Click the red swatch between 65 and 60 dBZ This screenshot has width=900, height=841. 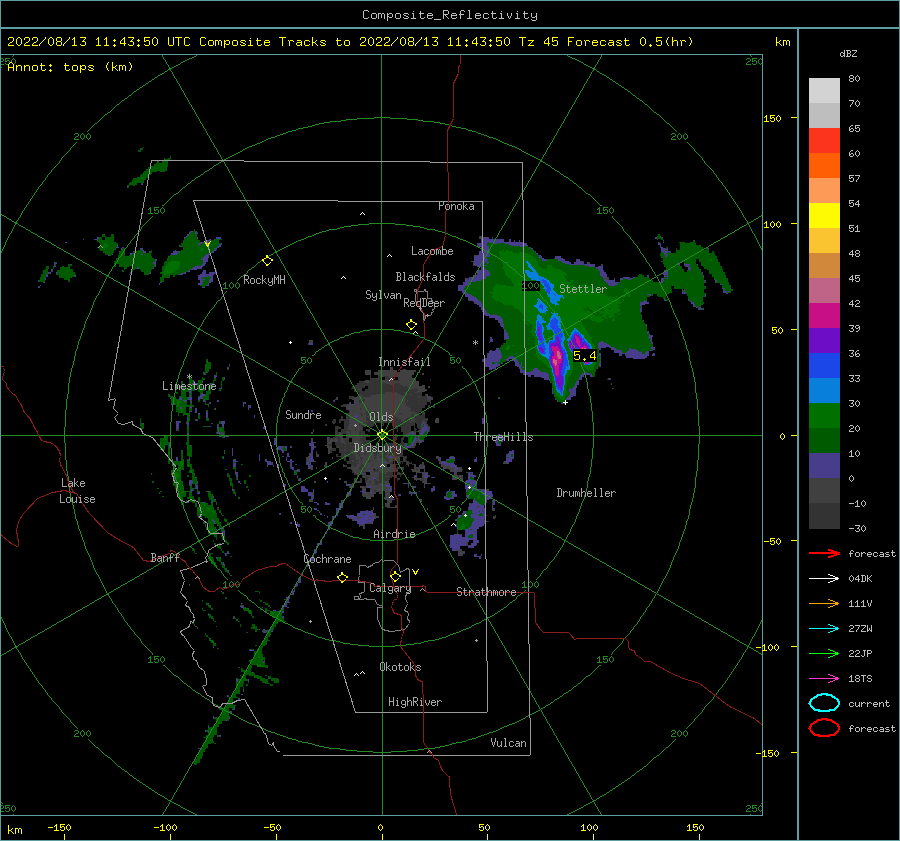tap(824, 141)
